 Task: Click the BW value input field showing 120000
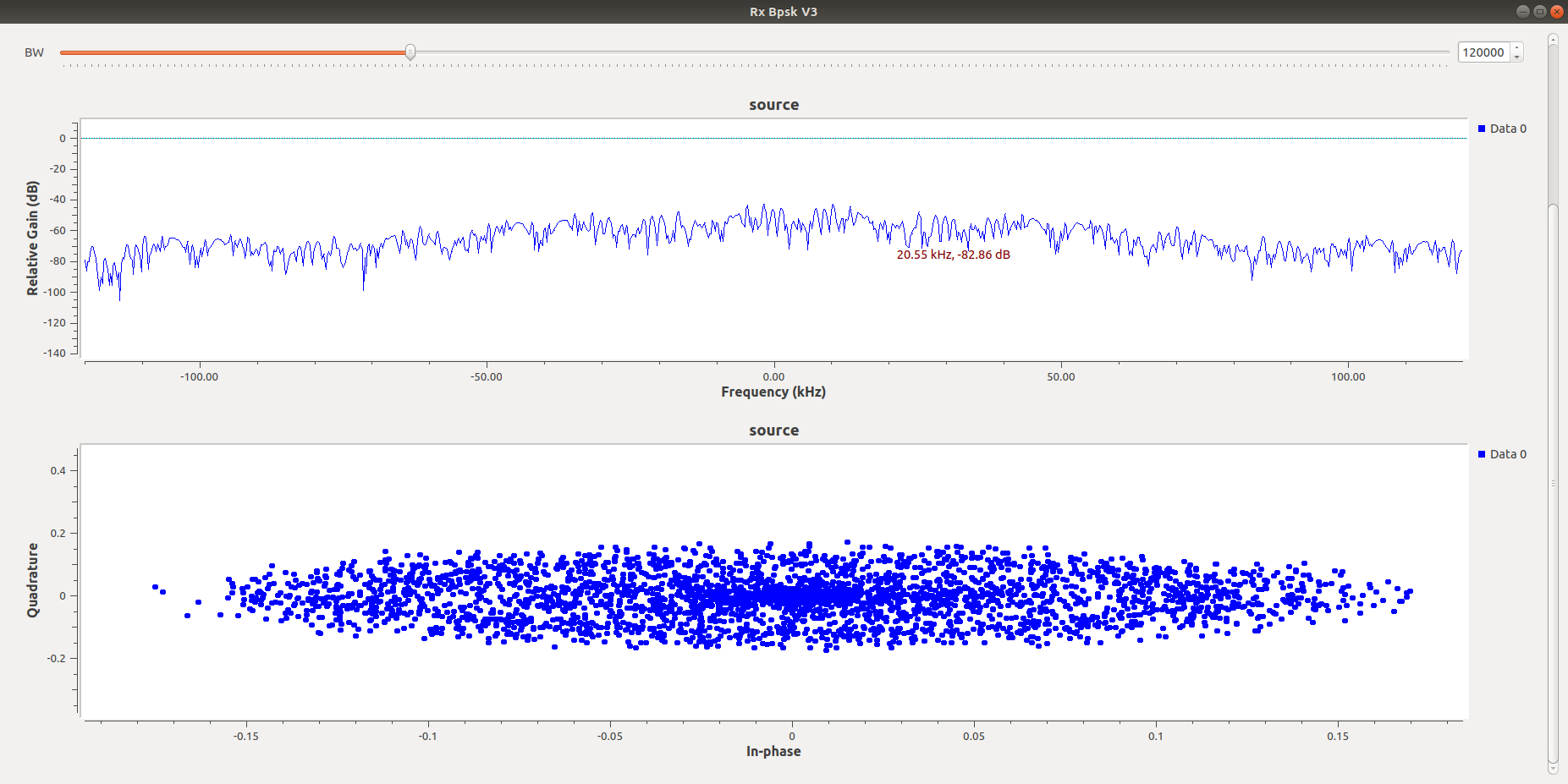tap(1484, 52)
